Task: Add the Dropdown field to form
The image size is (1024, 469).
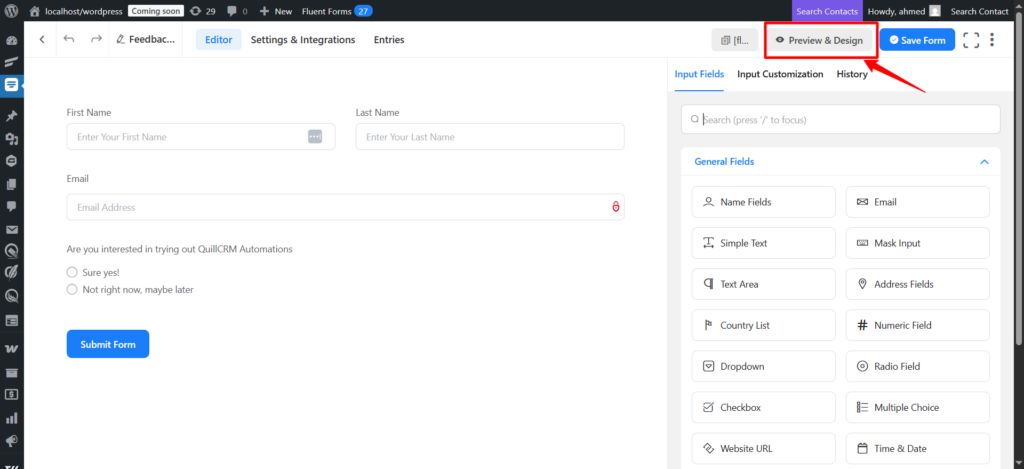Action: 763,366
